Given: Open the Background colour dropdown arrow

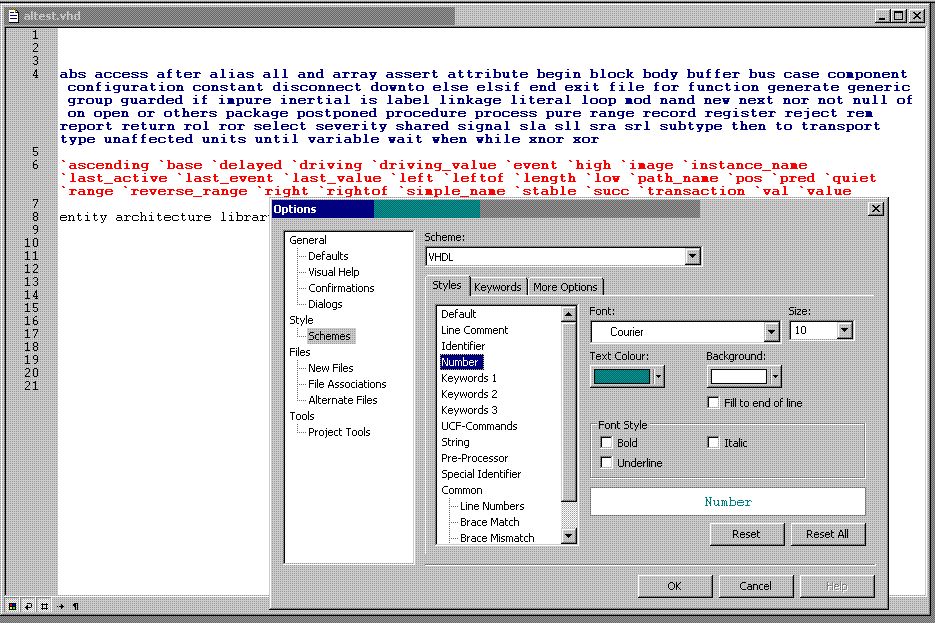Looking at the screenshot, I should [x=775, y=377].
